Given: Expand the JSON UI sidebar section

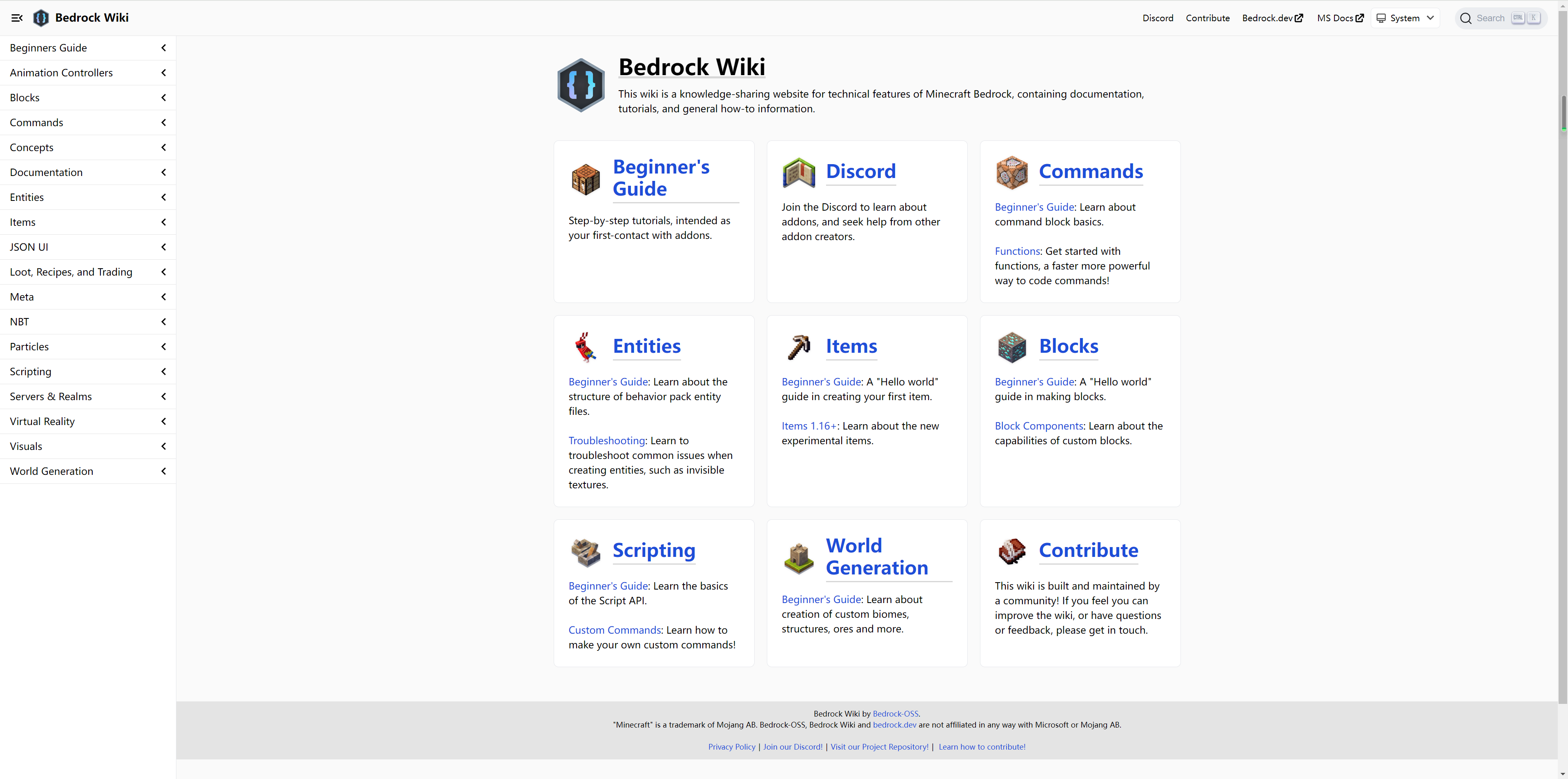Looking at the screenshot, I should [88, 247].
